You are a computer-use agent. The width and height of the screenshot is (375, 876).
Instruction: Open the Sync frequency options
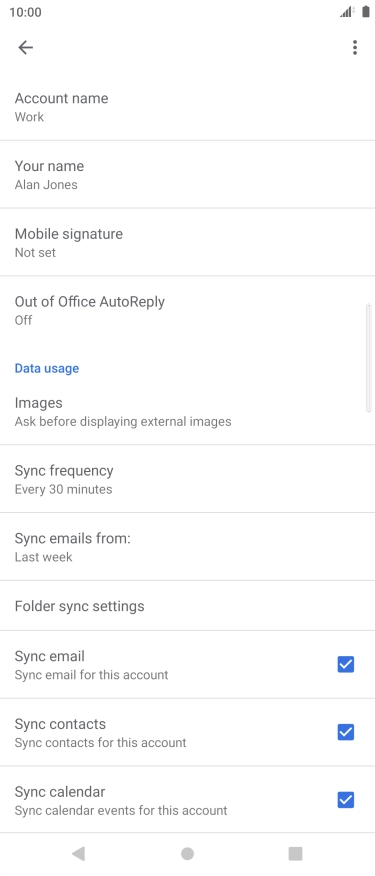click(x=187, y=479)
